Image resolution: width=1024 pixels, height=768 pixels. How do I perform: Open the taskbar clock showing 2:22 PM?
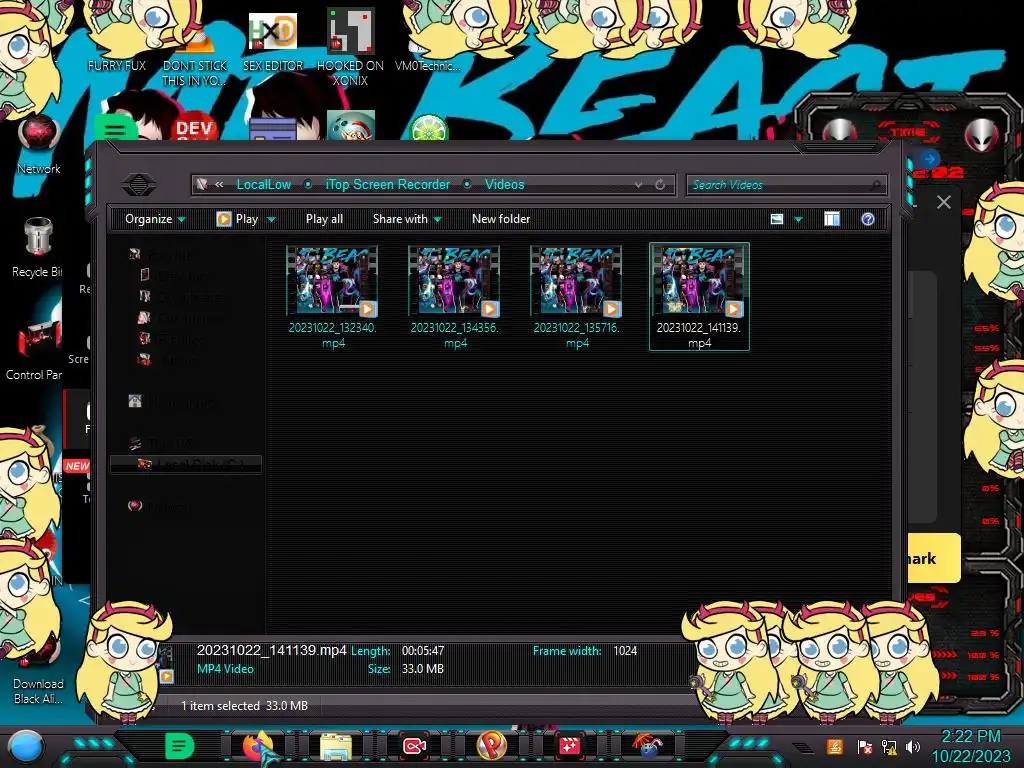tap(970, 746)
